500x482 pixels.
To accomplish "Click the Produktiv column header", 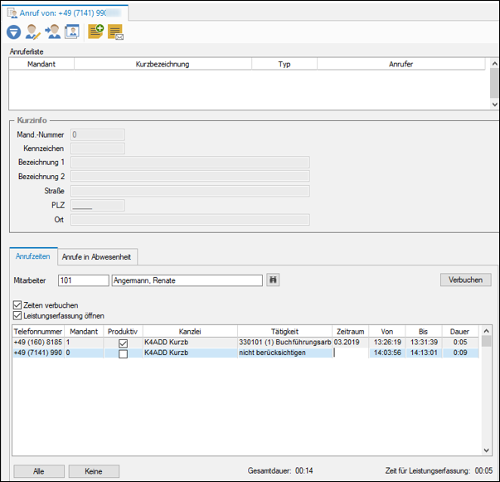I will (123, 331).
